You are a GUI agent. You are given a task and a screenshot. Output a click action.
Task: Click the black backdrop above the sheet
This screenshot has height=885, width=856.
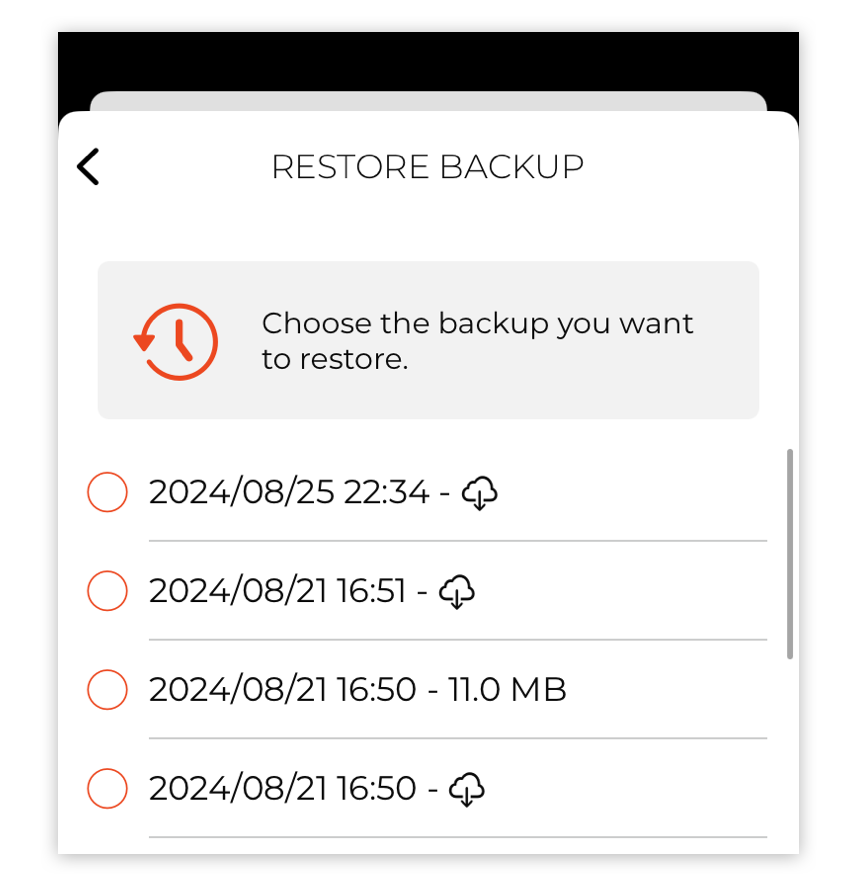428,60
